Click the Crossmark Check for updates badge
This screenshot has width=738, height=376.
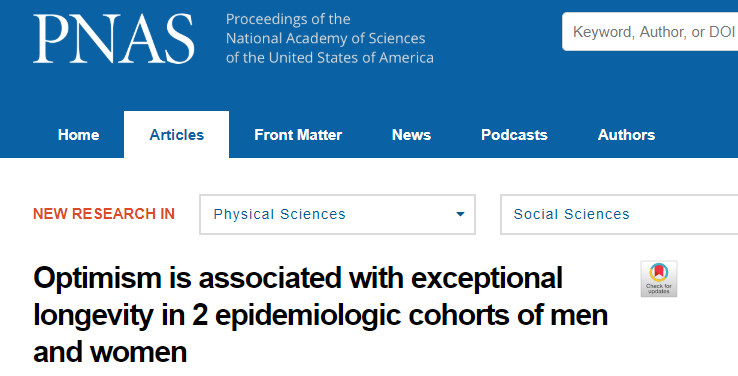point(658,279)
